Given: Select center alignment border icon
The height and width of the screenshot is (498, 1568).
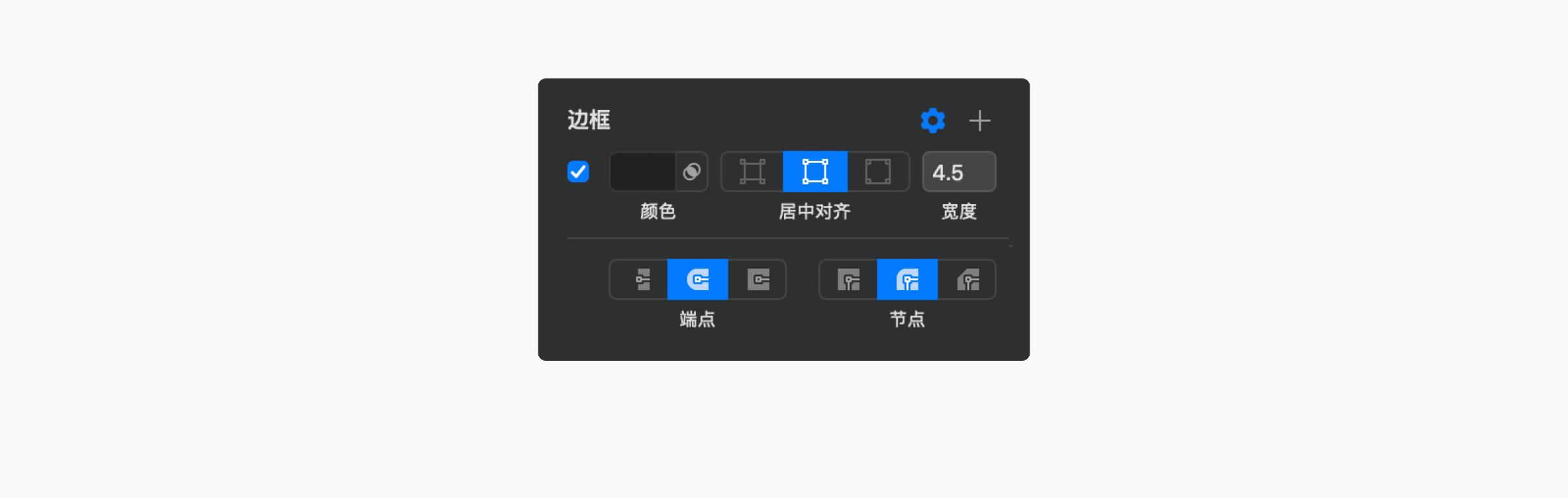Looking at the screenshot, I should pos(815,171).
